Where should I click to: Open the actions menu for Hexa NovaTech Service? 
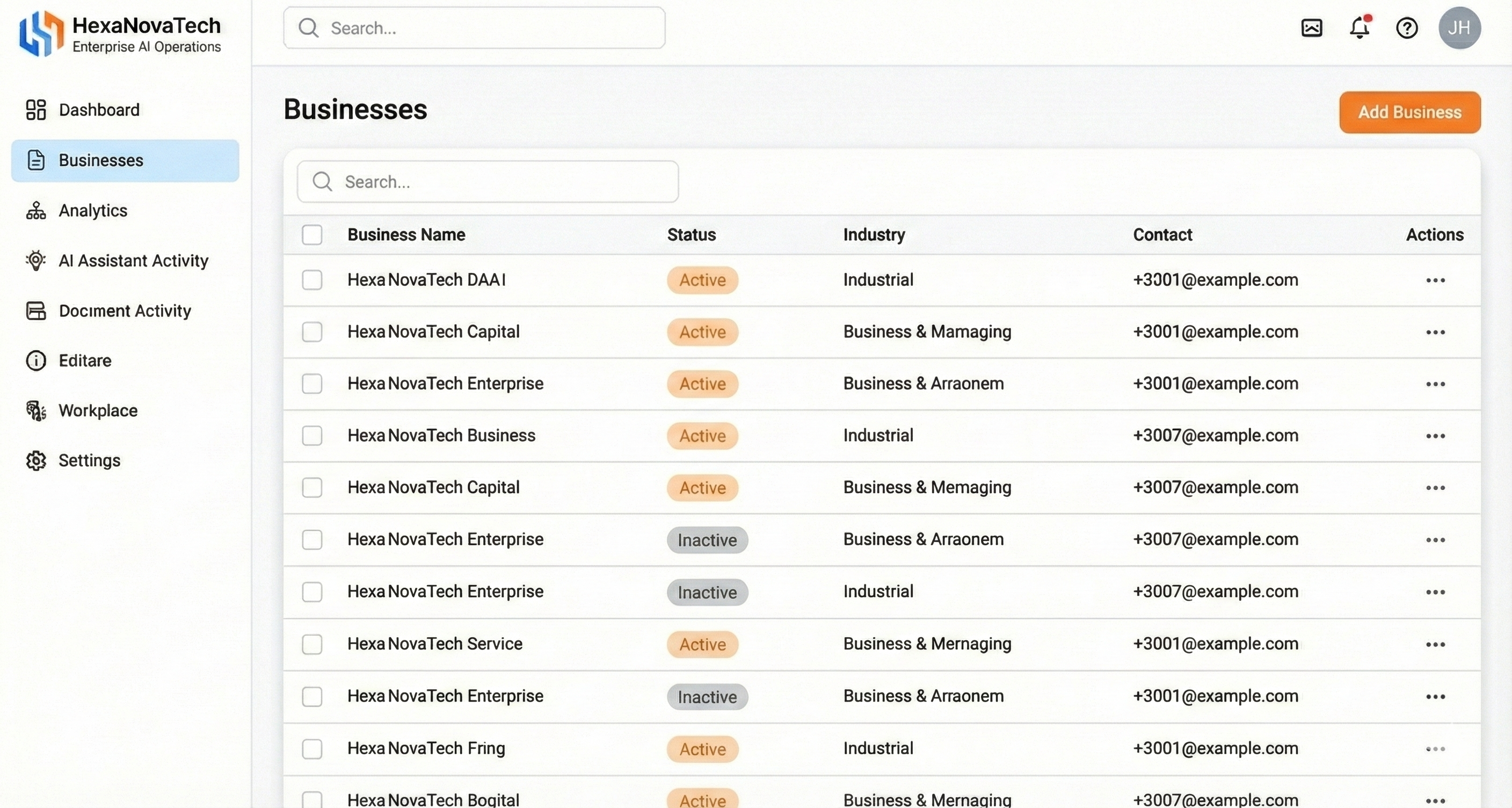point(1436,644)
